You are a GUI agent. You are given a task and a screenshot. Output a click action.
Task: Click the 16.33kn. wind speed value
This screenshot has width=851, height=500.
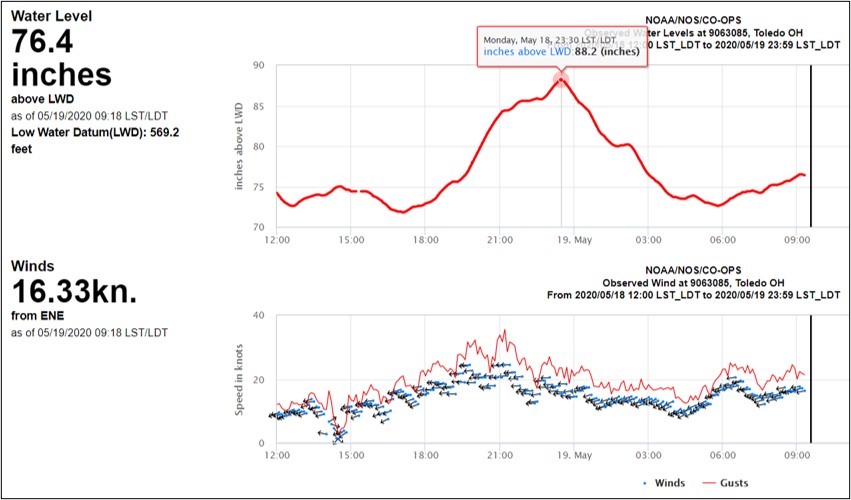[74, 291]
